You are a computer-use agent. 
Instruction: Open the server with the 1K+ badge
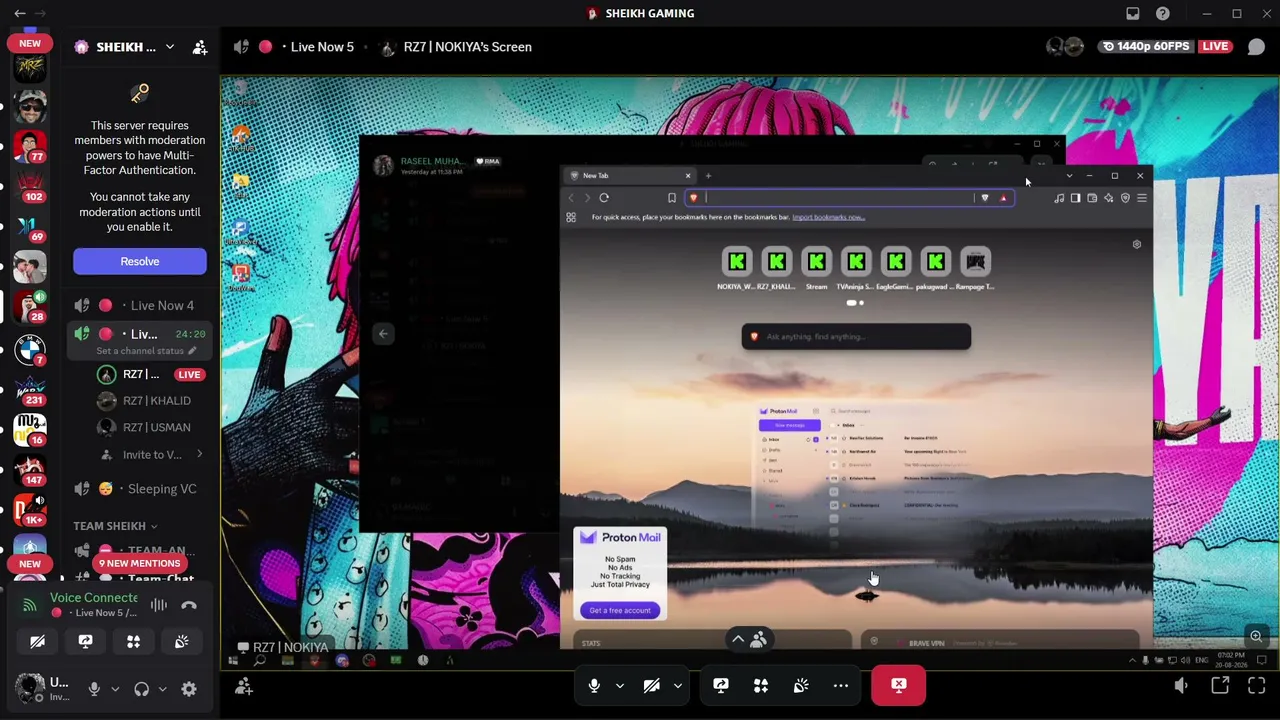pos(30,509)
